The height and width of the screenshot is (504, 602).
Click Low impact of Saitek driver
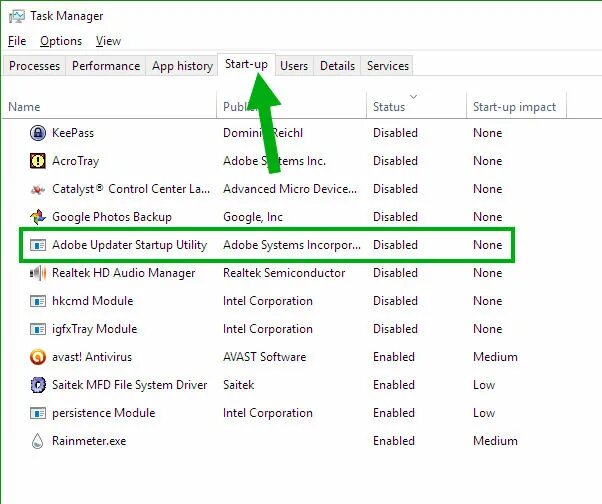point(484,385)
